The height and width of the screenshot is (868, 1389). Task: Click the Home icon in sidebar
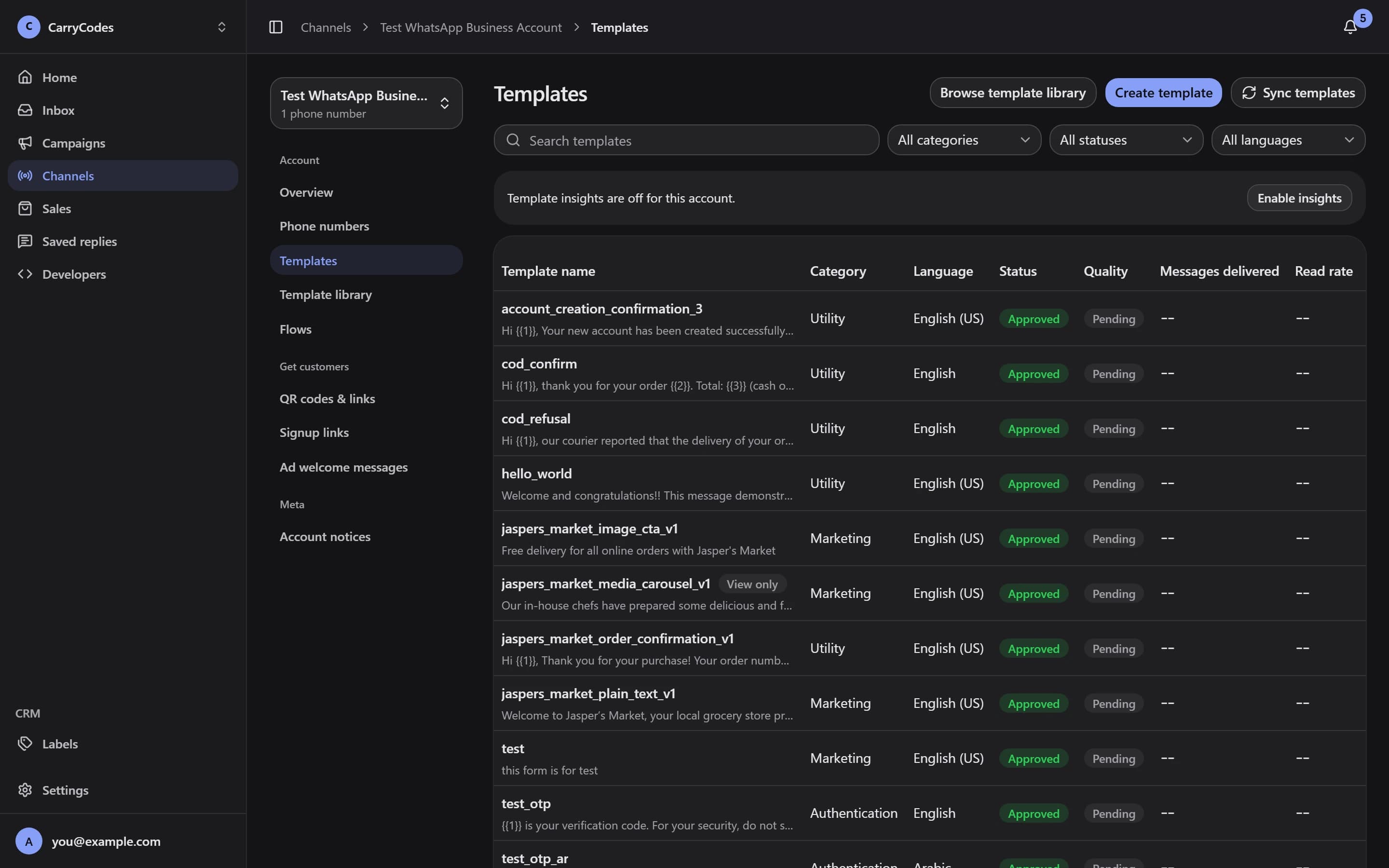click(25, 77)
